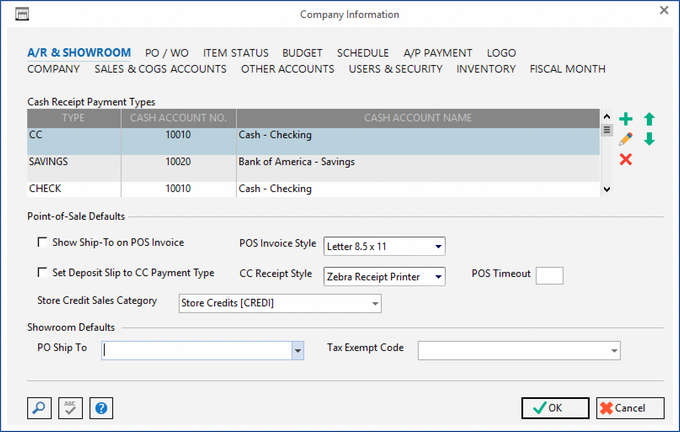Click the pencil edit payment type icon
Viewport: 680px width, 432px height.
pos(625,139)
